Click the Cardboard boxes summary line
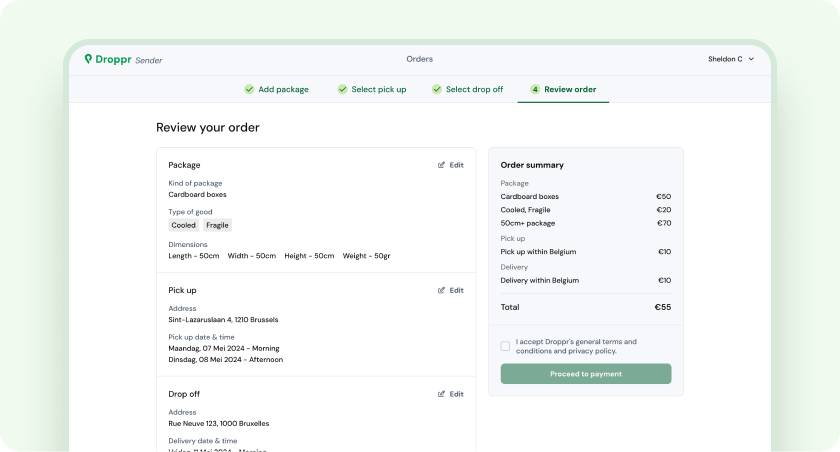Screen dimensions: 840x452 586,197
